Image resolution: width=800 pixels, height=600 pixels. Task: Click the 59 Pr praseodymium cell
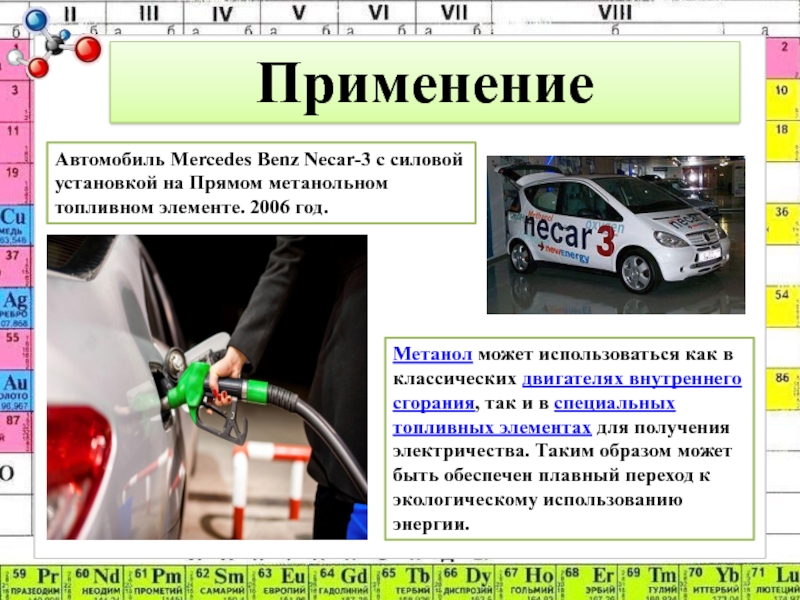32,582
